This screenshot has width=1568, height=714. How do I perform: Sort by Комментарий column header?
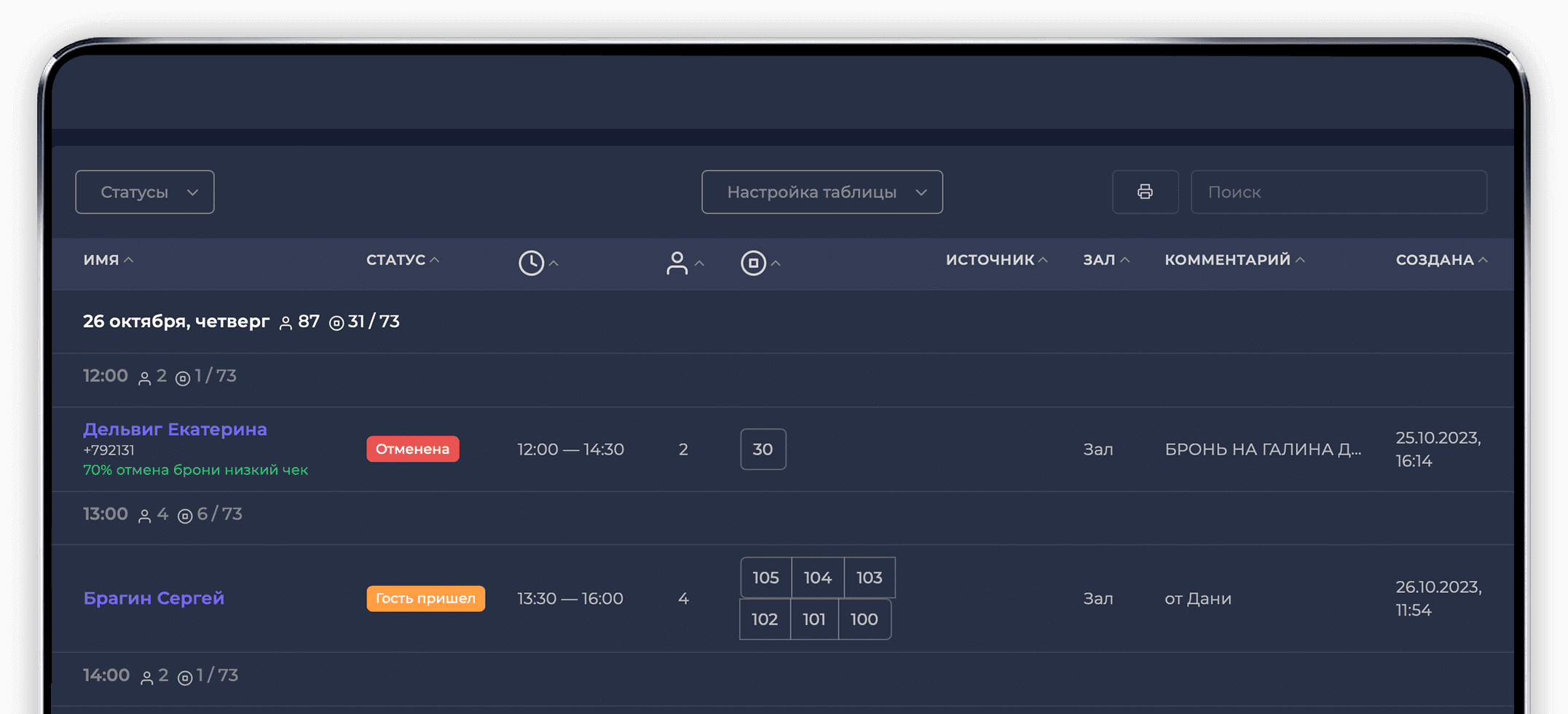tap(1228, 260)
